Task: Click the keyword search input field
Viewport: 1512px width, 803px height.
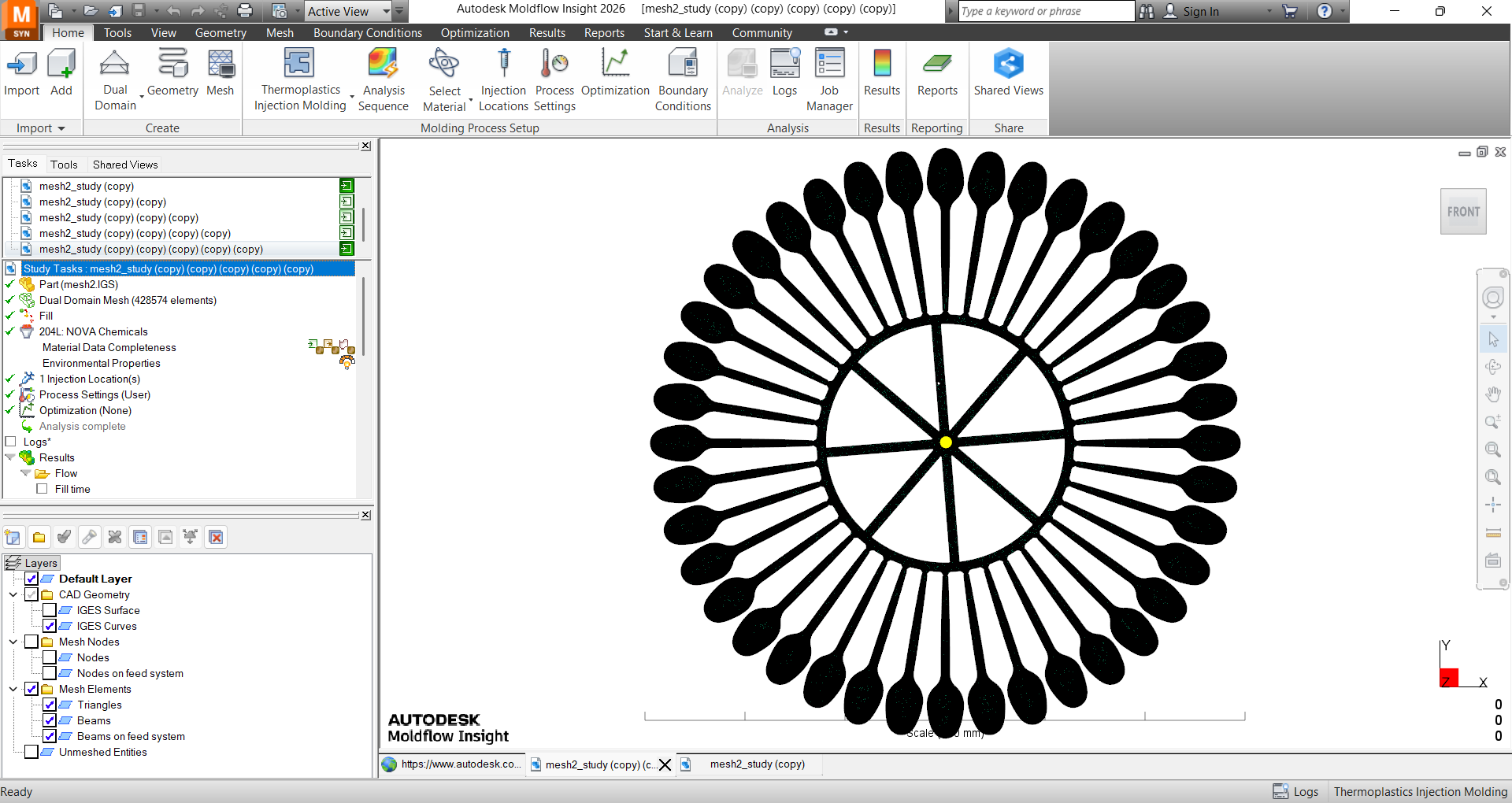Action: (1046, 11)
